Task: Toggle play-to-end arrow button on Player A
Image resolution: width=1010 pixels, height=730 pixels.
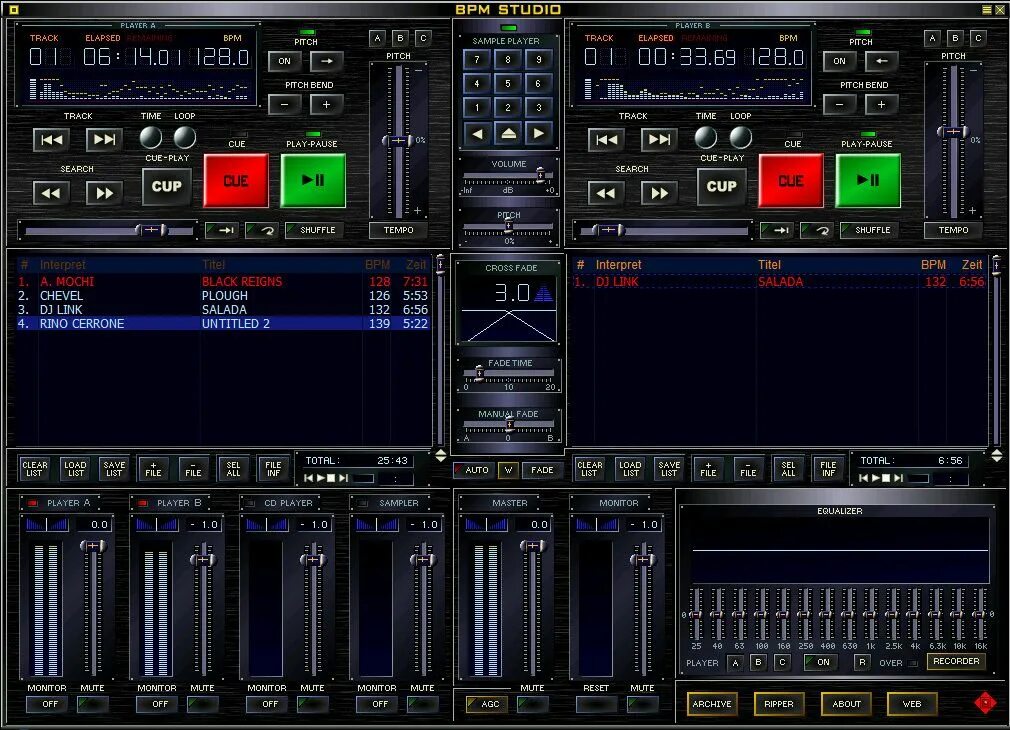Action: click(222, 230)
